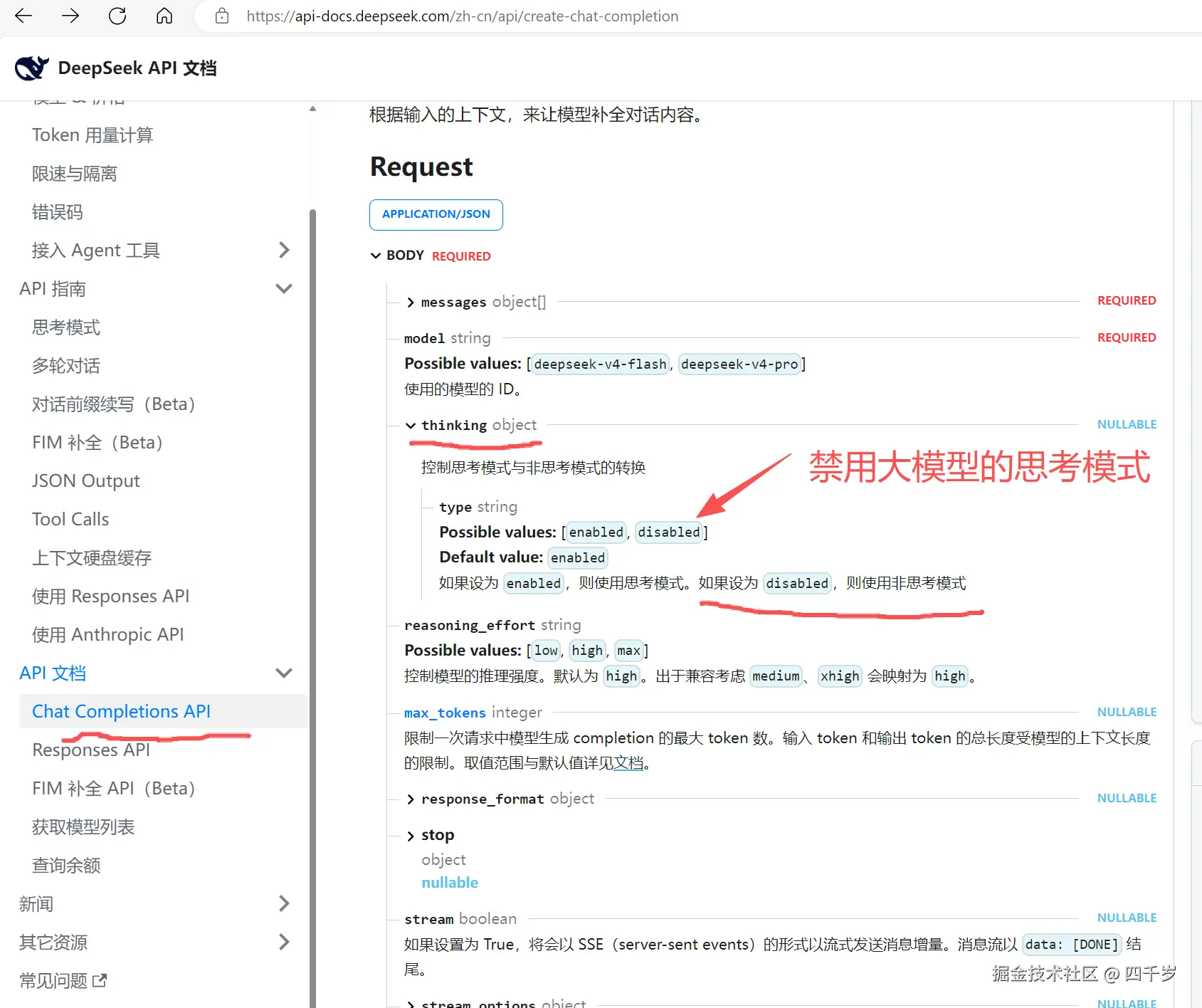Click the Request section heading
The width and height of the screenshot is (1202, 1008).
point(421,167)
